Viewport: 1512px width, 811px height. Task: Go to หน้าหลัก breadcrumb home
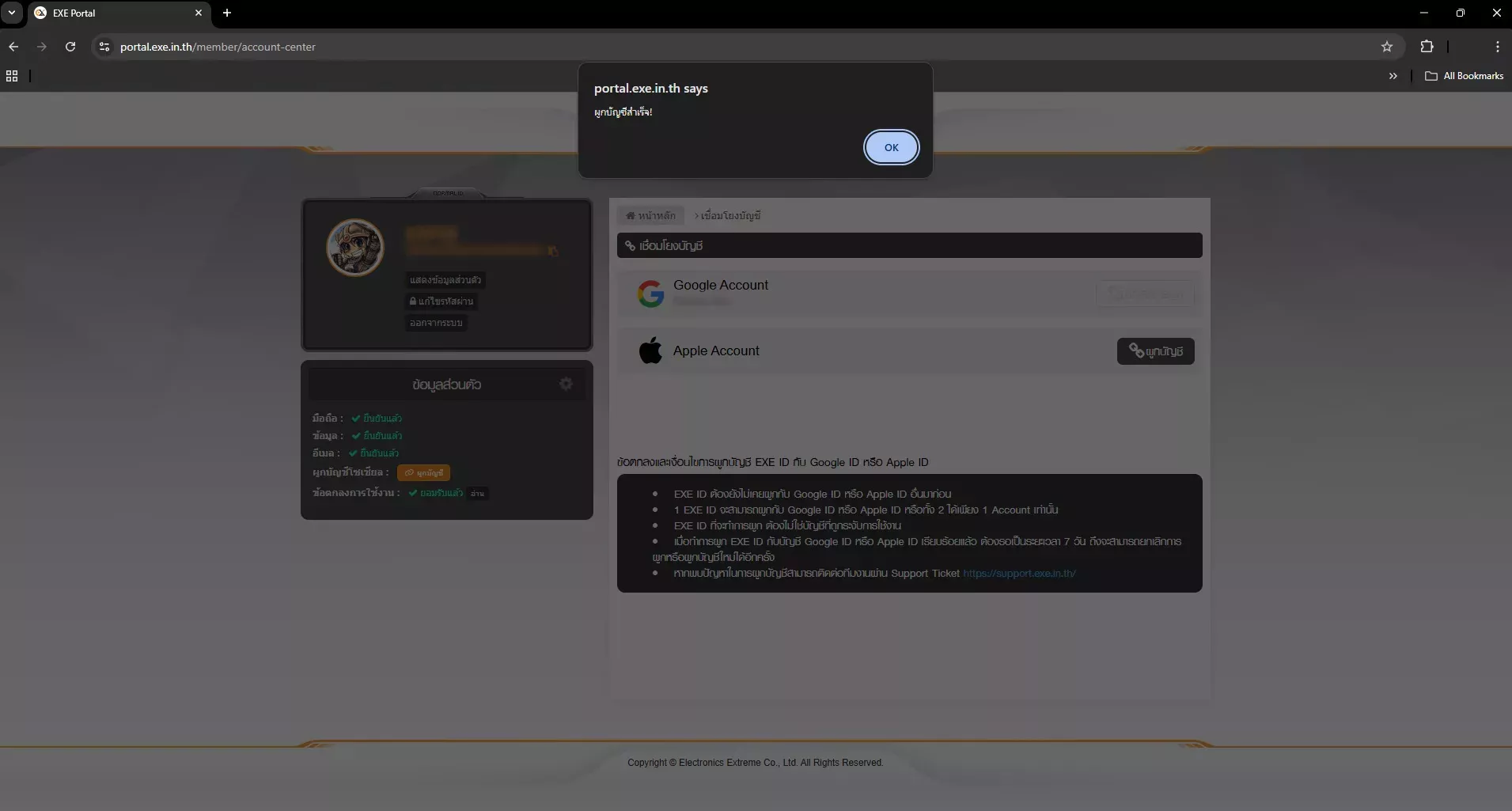650,215
